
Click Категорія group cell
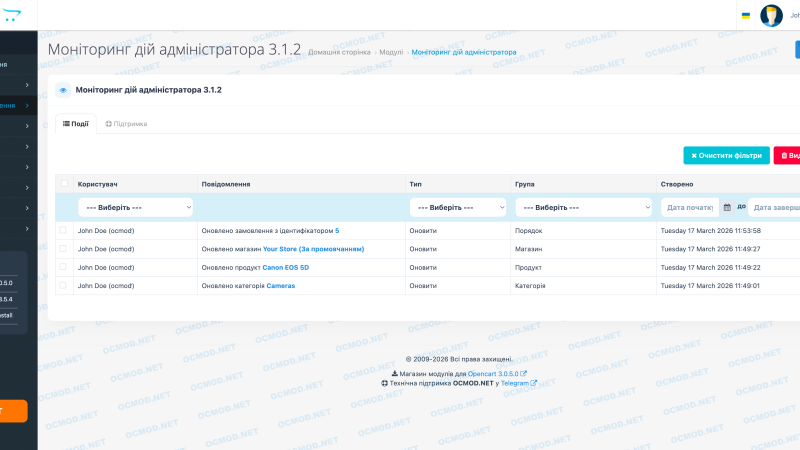click(530, 286)
